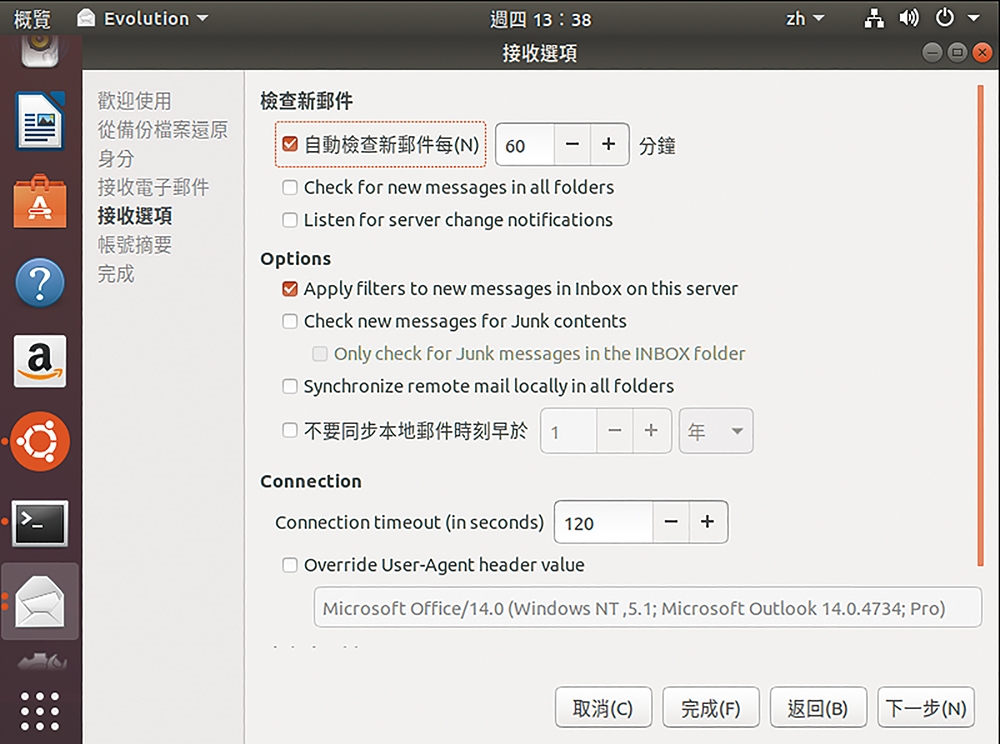
Task: Open the Help question mark icon
Action: [40, 282]
